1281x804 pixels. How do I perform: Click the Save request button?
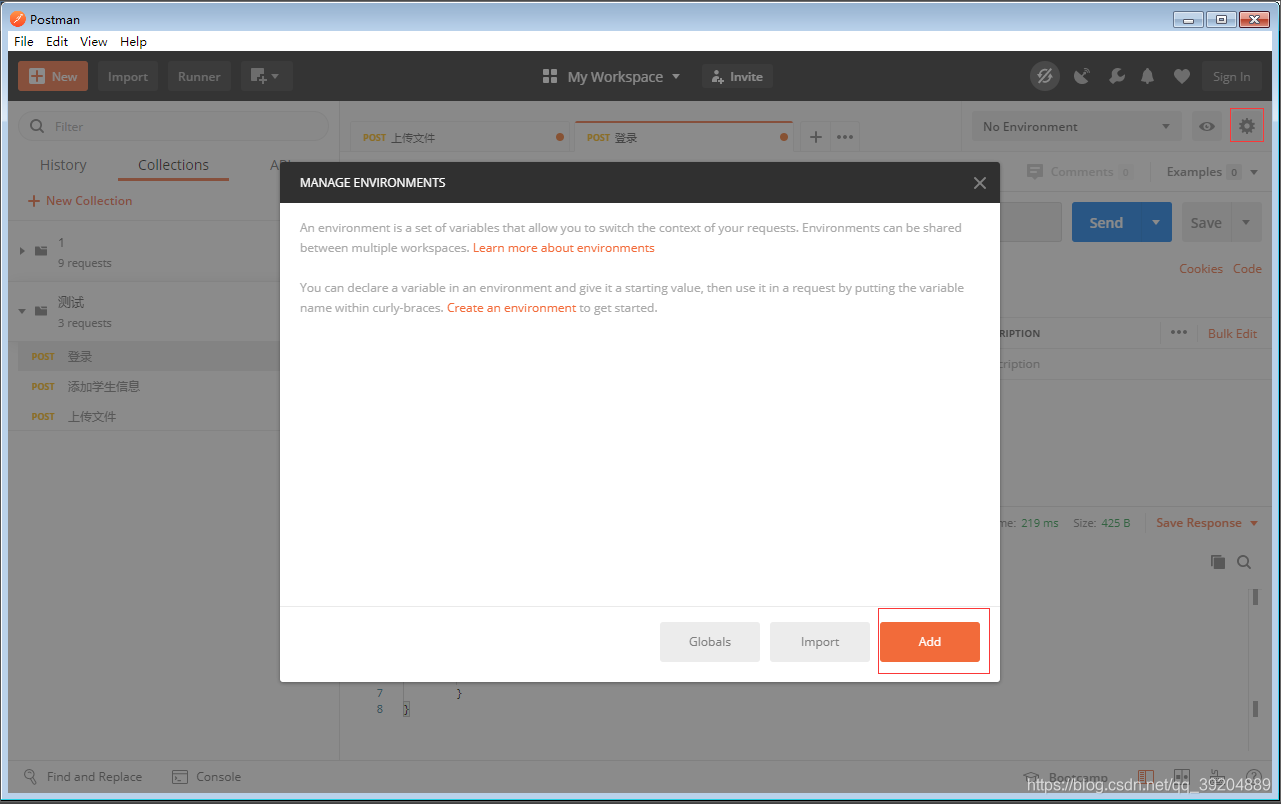(1206, 222)
